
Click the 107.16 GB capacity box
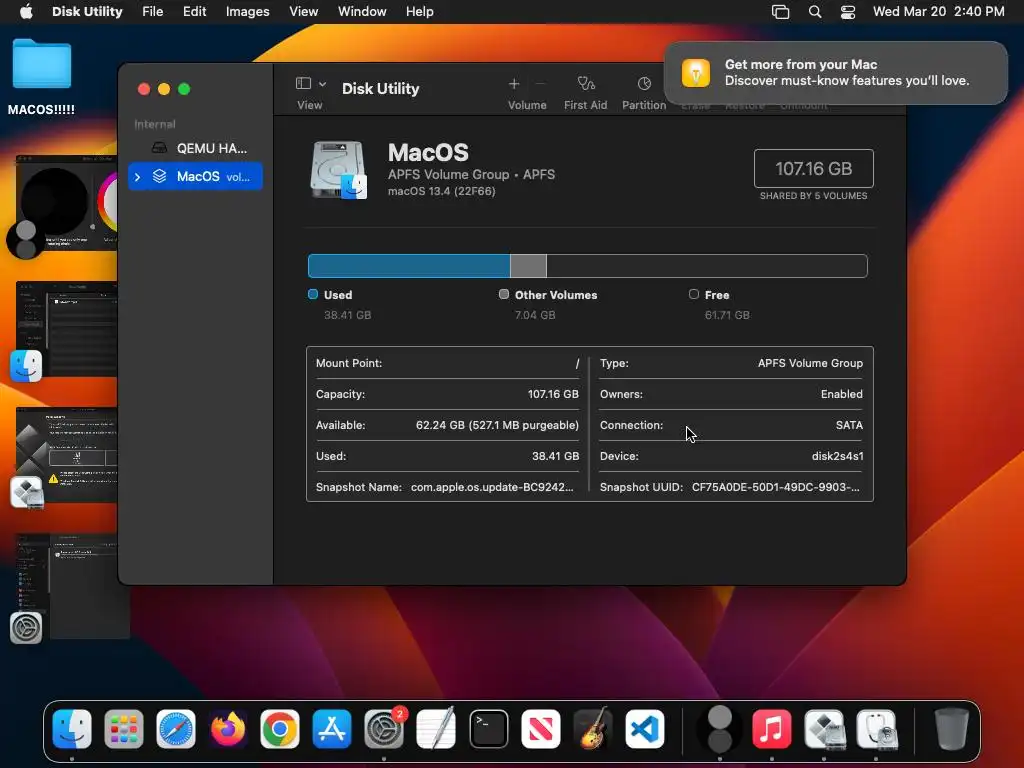[x=813, y=168]
